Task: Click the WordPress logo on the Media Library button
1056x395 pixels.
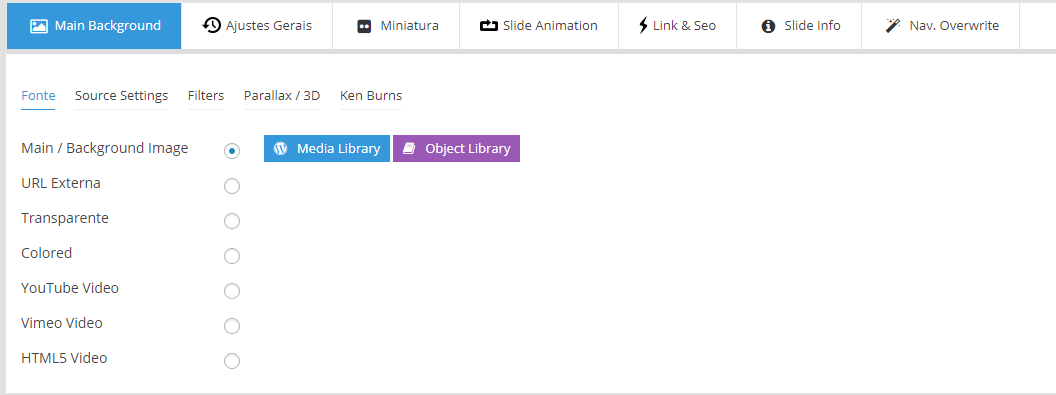Action: tap(281, 148)
